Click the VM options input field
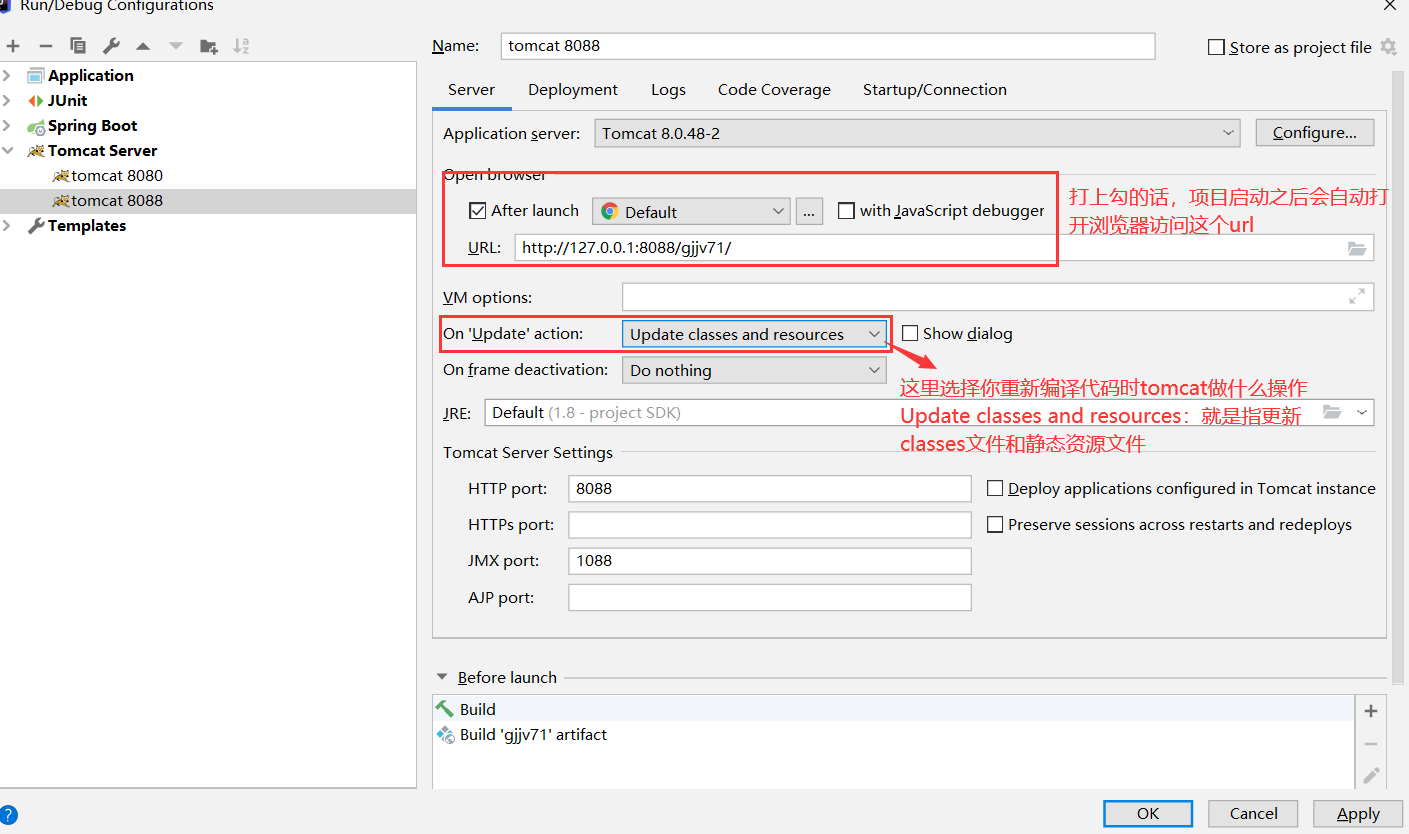This screenshot has height=834, width=1409. click(997, 297)
